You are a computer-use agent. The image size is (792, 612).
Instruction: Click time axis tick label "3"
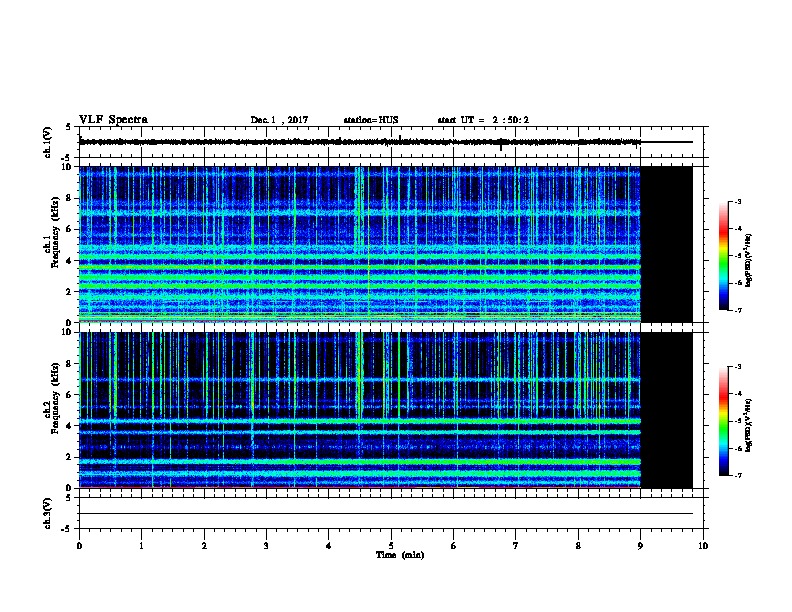266,545
